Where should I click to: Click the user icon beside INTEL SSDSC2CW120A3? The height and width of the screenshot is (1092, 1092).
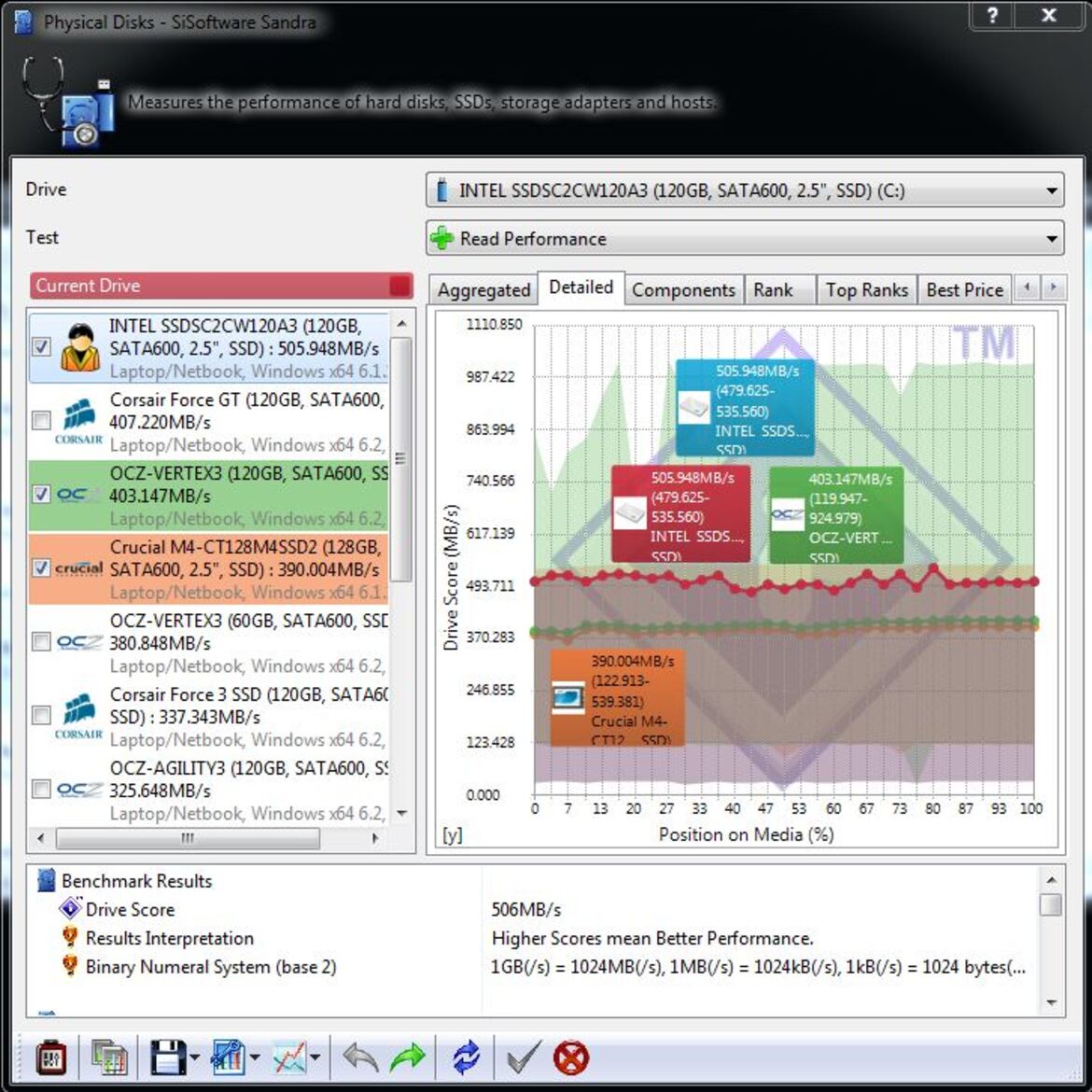79,347
